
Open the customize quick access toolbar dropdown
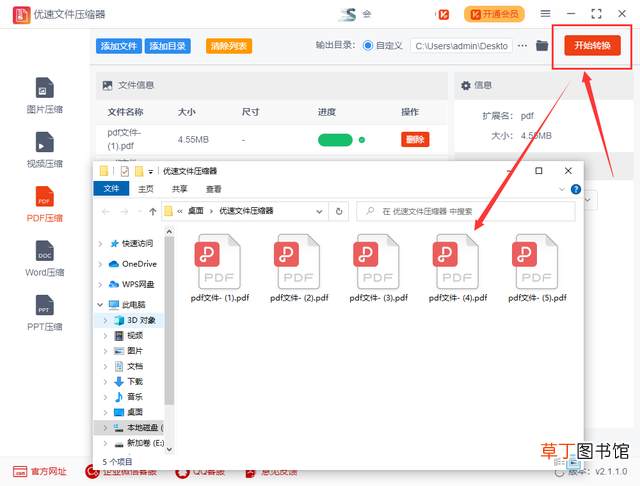tap(151, 172)
